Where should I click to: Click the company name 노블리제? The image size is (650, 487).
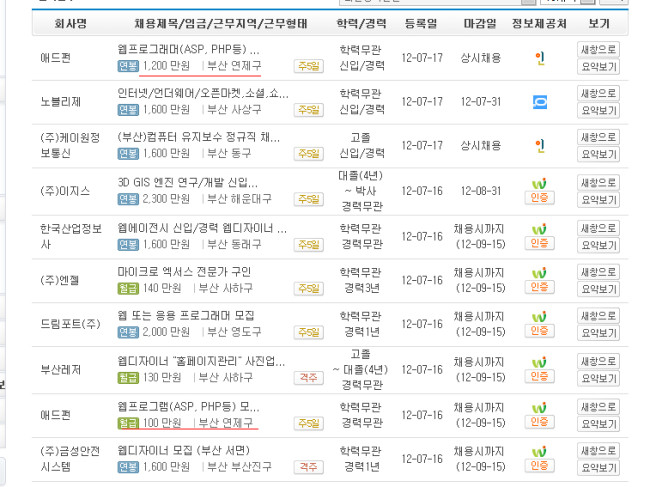[x=61, y=102]
